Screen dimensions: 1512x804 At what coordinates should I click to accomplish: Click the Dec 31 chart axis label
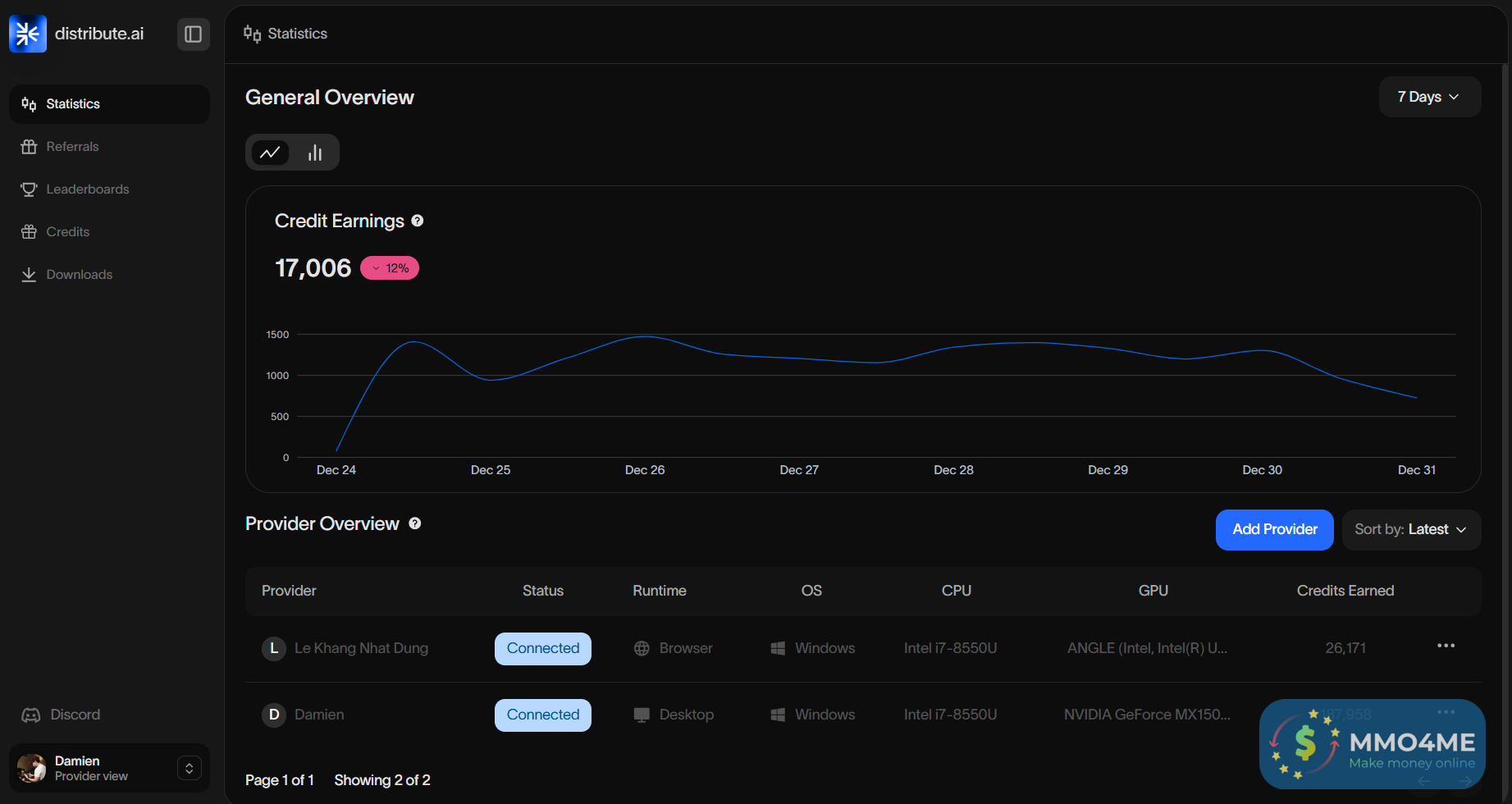point(1417,470)
